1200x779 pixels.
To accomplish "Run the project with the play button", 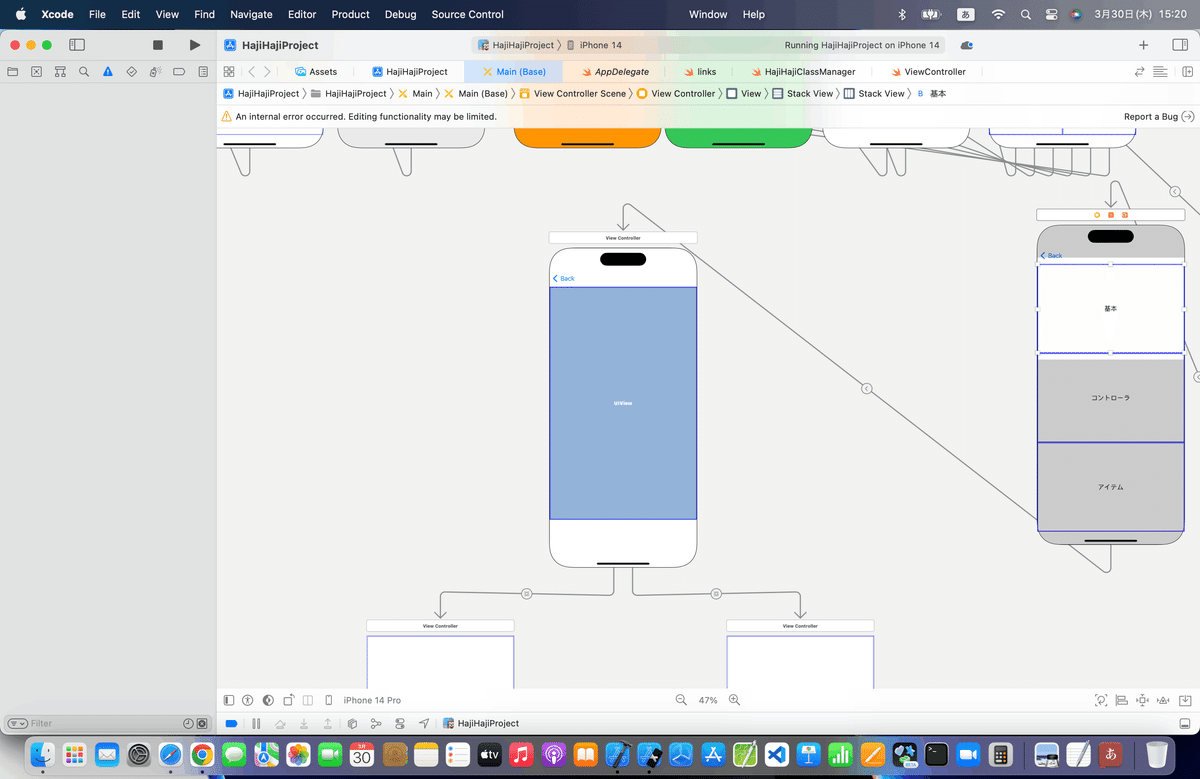I will pyautogui.click(x=195, y=45).
